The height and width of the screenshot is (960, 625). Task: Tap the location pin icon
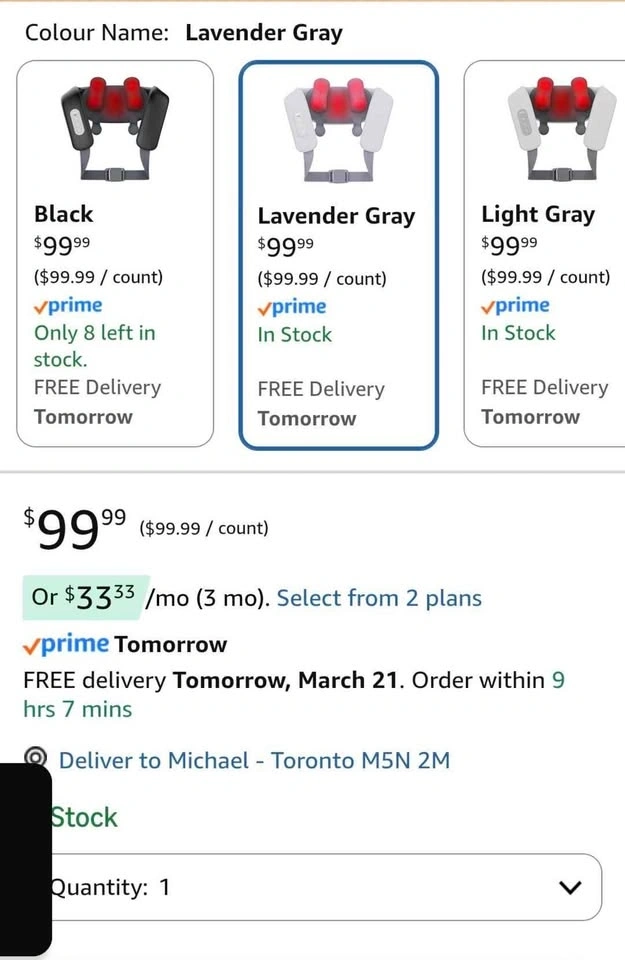(37, 759)
